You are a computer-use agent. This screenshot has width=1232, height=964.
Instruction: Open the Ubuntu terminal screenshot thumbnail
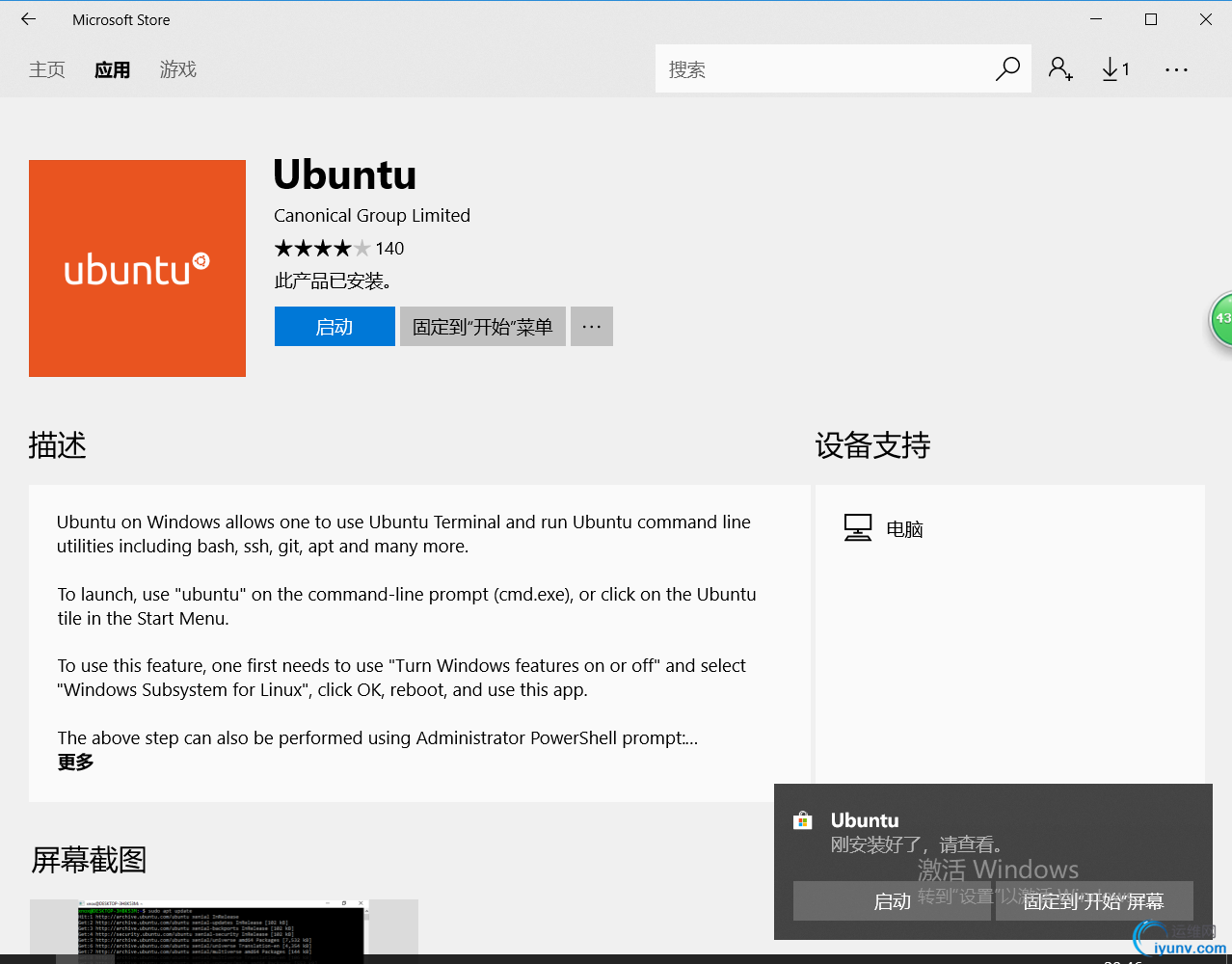224,931
